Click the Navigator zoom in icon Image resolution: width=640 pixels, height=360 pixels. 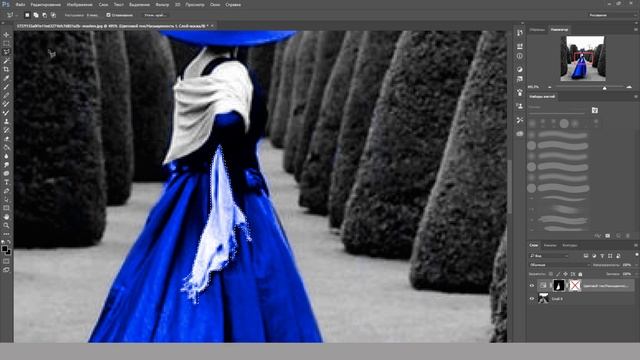(x=629, y=87)
